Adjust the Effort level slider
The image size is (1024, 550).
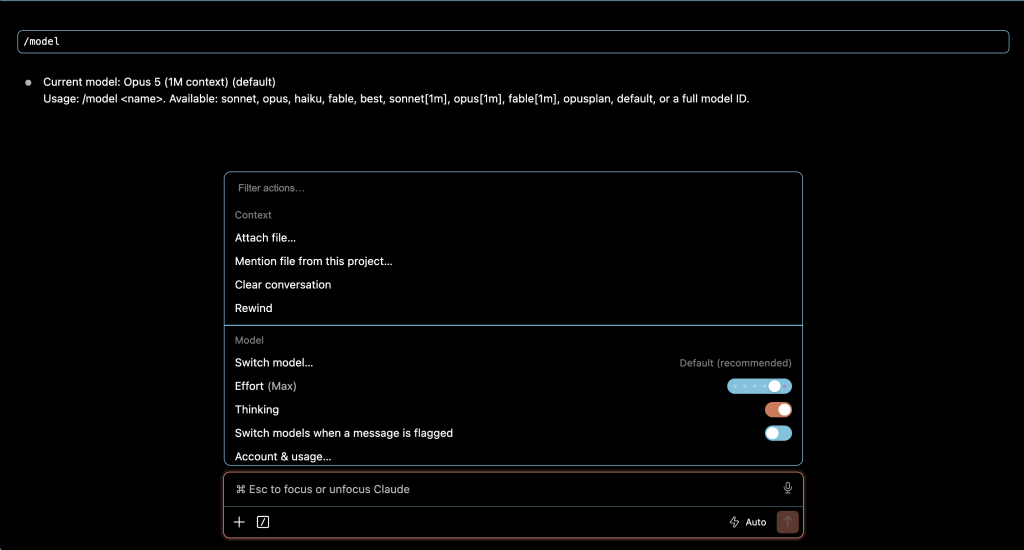[759, 386]
